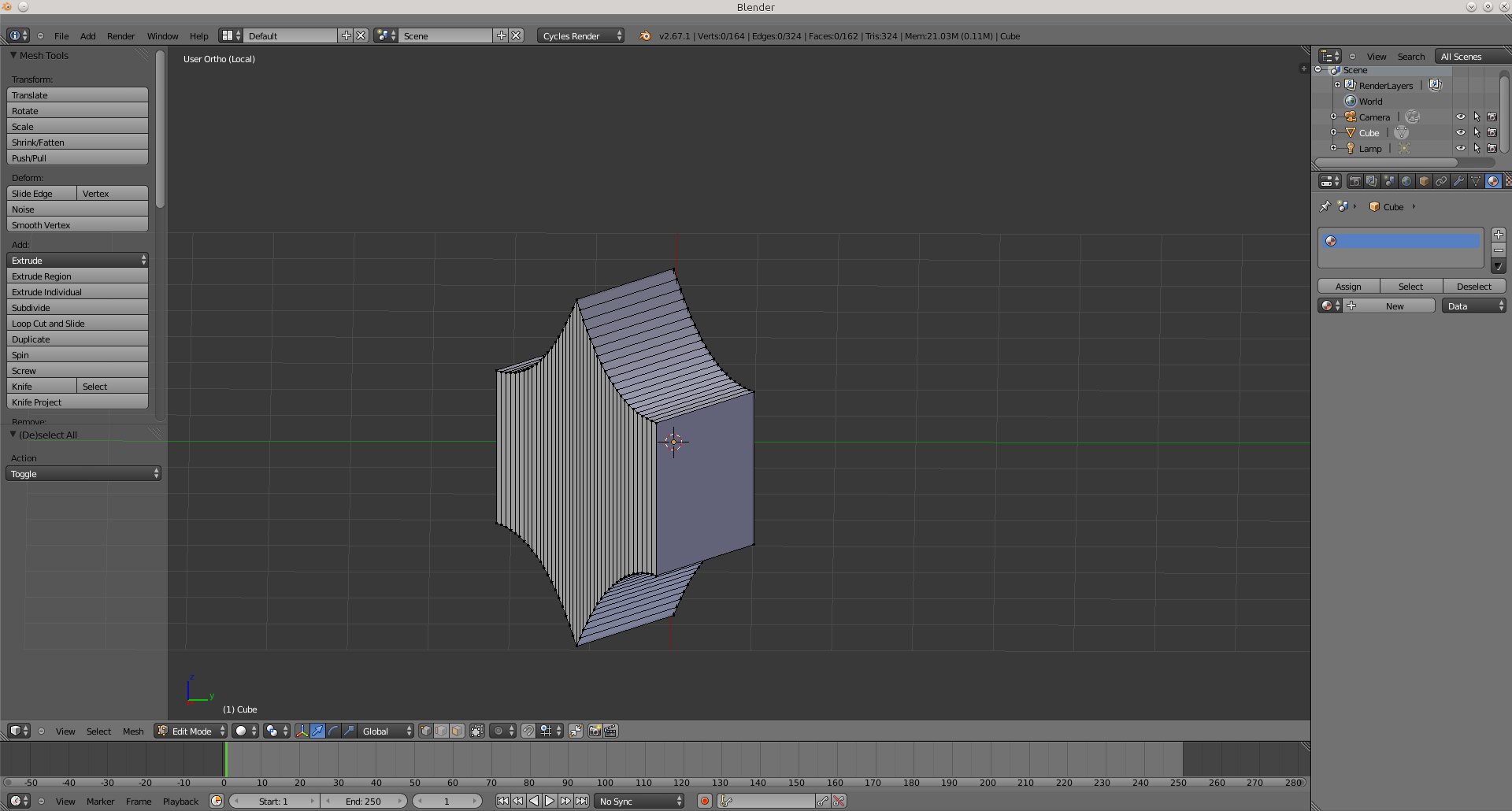This screenshot has width=1512, height=811.
Task: Expand the Cube tree item in outliner
Action: [1333, 132]
